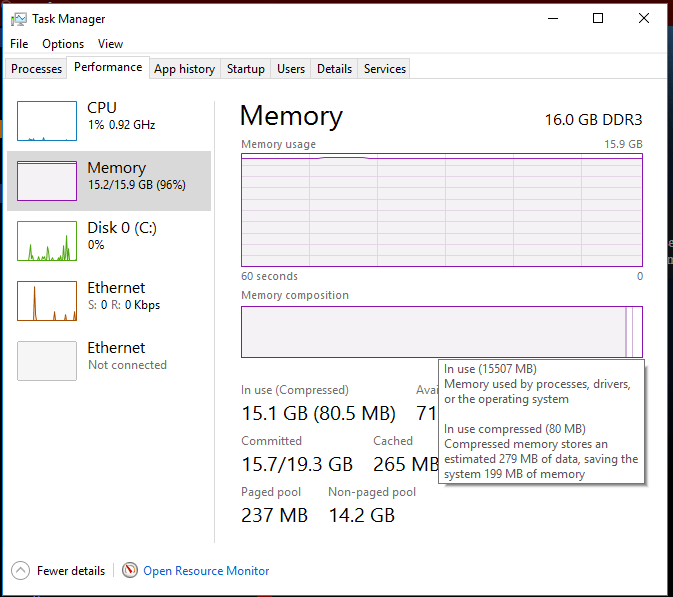Close the Task Manager window
673x597 pixels.
tap(644, 18)
